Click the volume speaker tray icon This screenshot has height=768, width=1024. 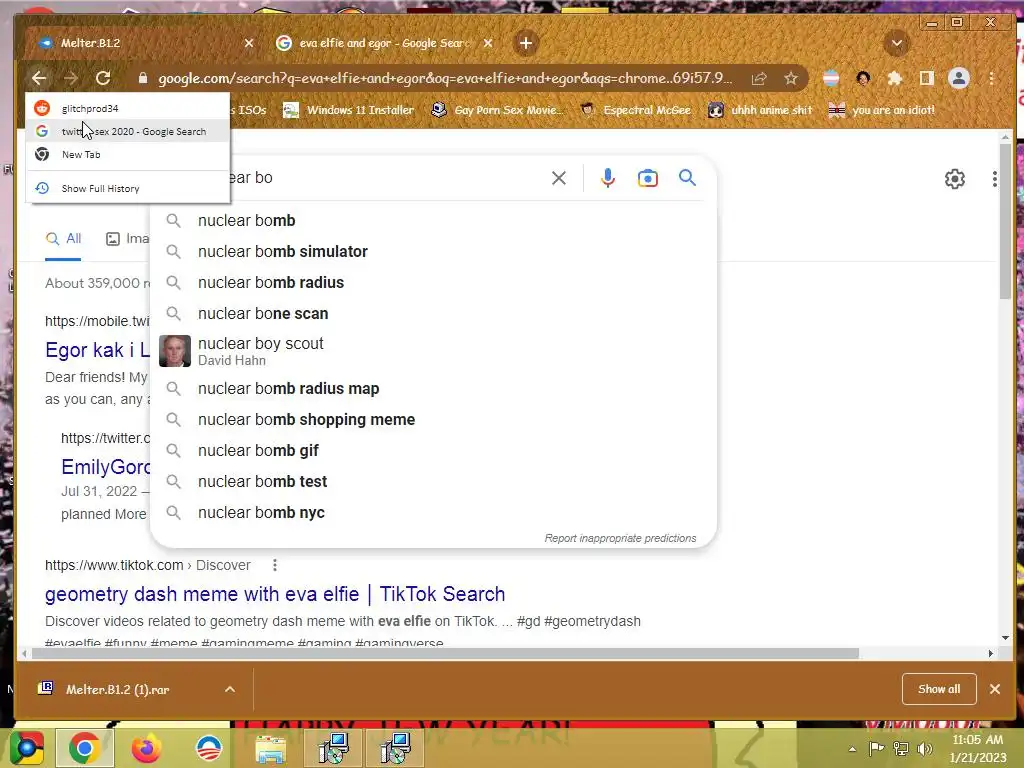point(924,749)
